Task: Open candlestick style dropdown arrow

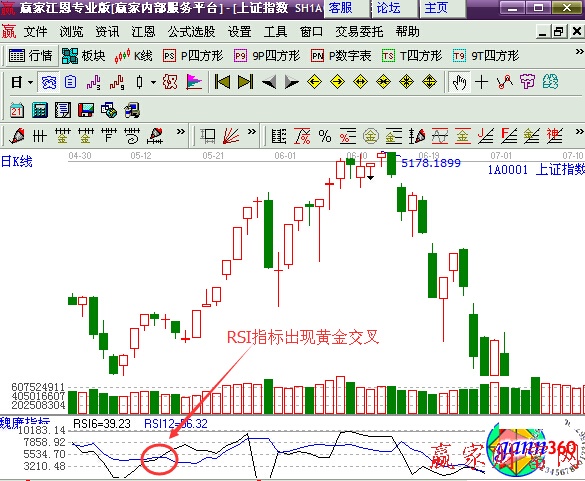Action: coord(153,82)
